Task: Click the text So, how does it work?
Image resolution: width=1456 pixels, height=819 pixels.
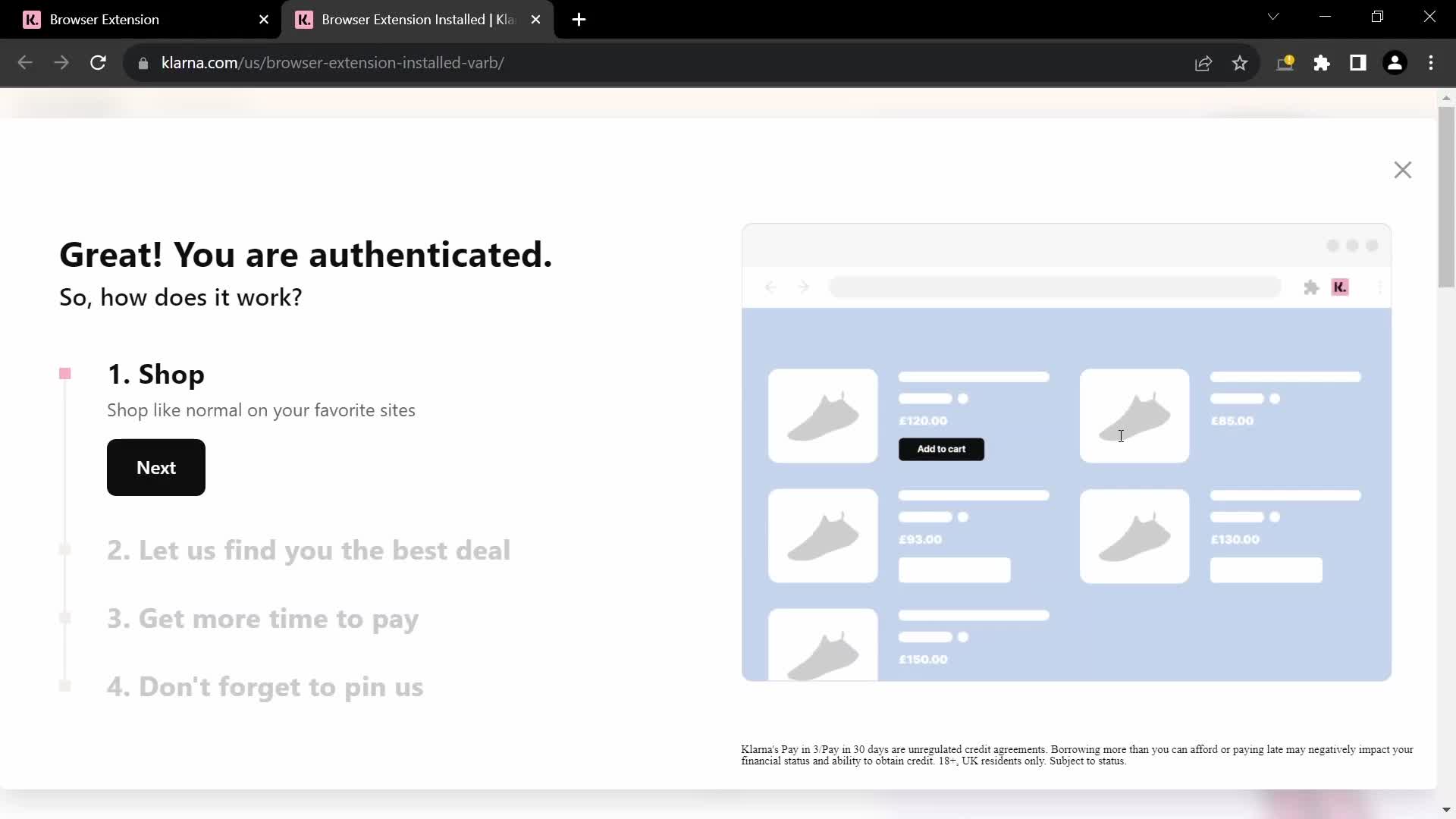Action: click(x=180, y=297)
